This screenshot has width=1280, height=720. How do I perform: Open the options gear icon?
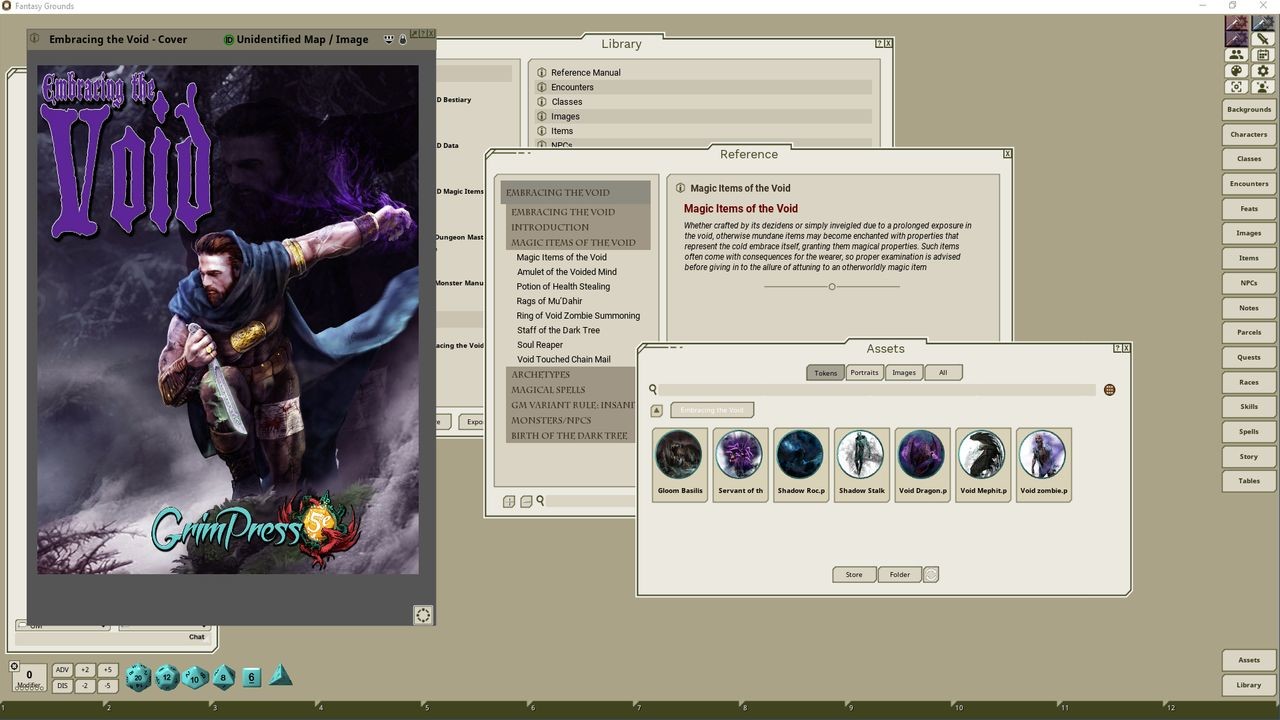pos(1263,71)
